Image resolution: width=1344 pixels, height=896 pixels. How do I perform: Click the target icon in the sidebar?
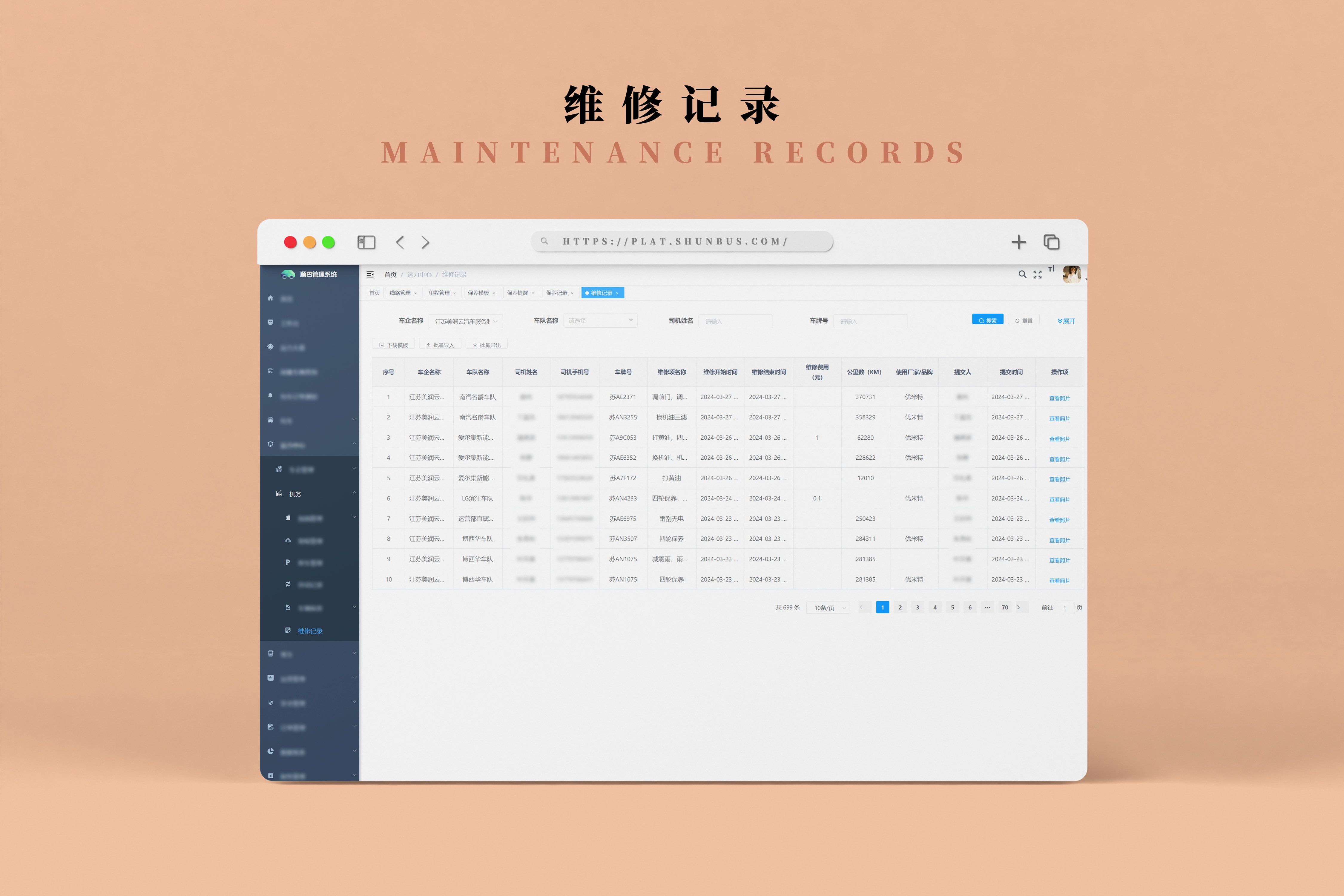pos(270,347)
